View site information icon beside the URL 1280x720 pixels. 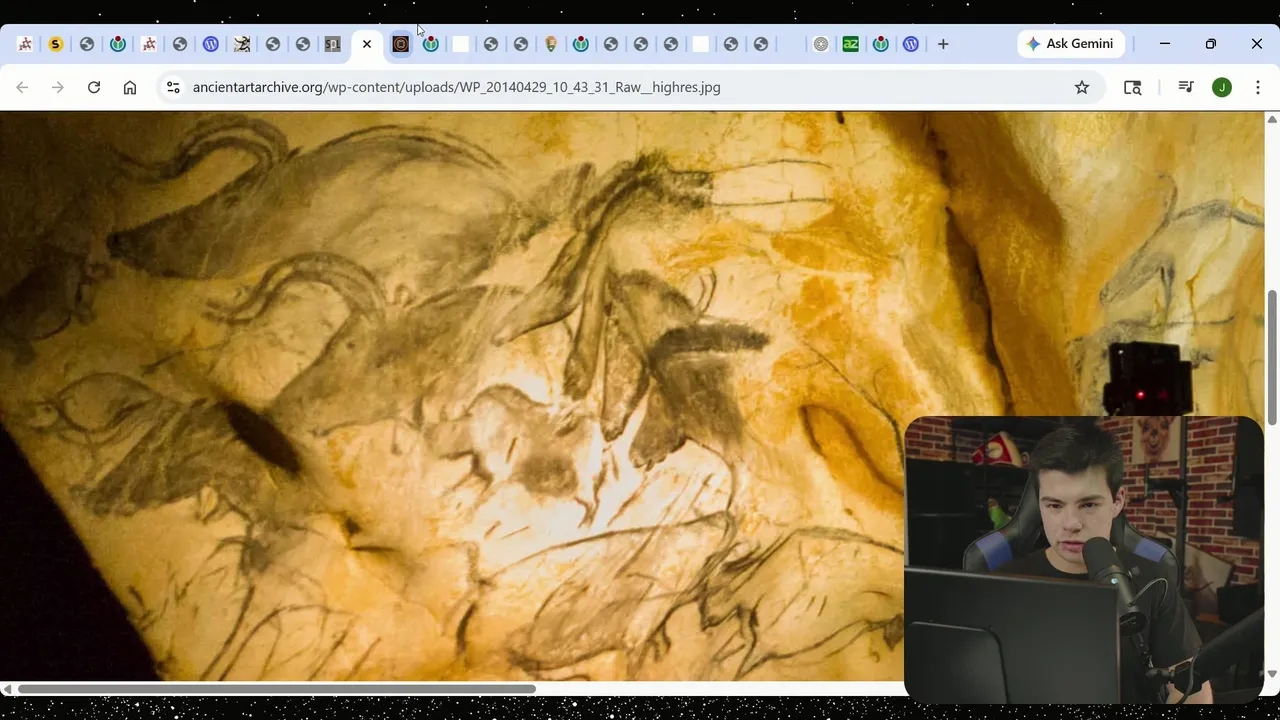point(173,87)
